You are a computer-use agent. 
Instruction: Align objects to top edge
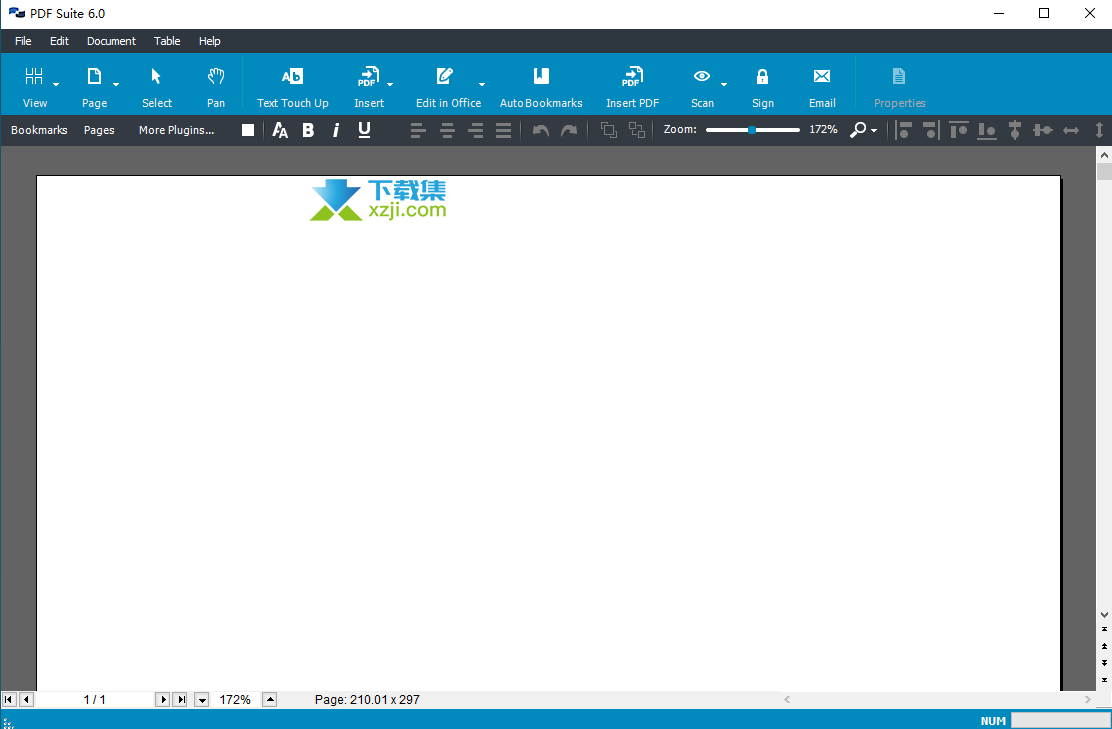click(959, 130)
